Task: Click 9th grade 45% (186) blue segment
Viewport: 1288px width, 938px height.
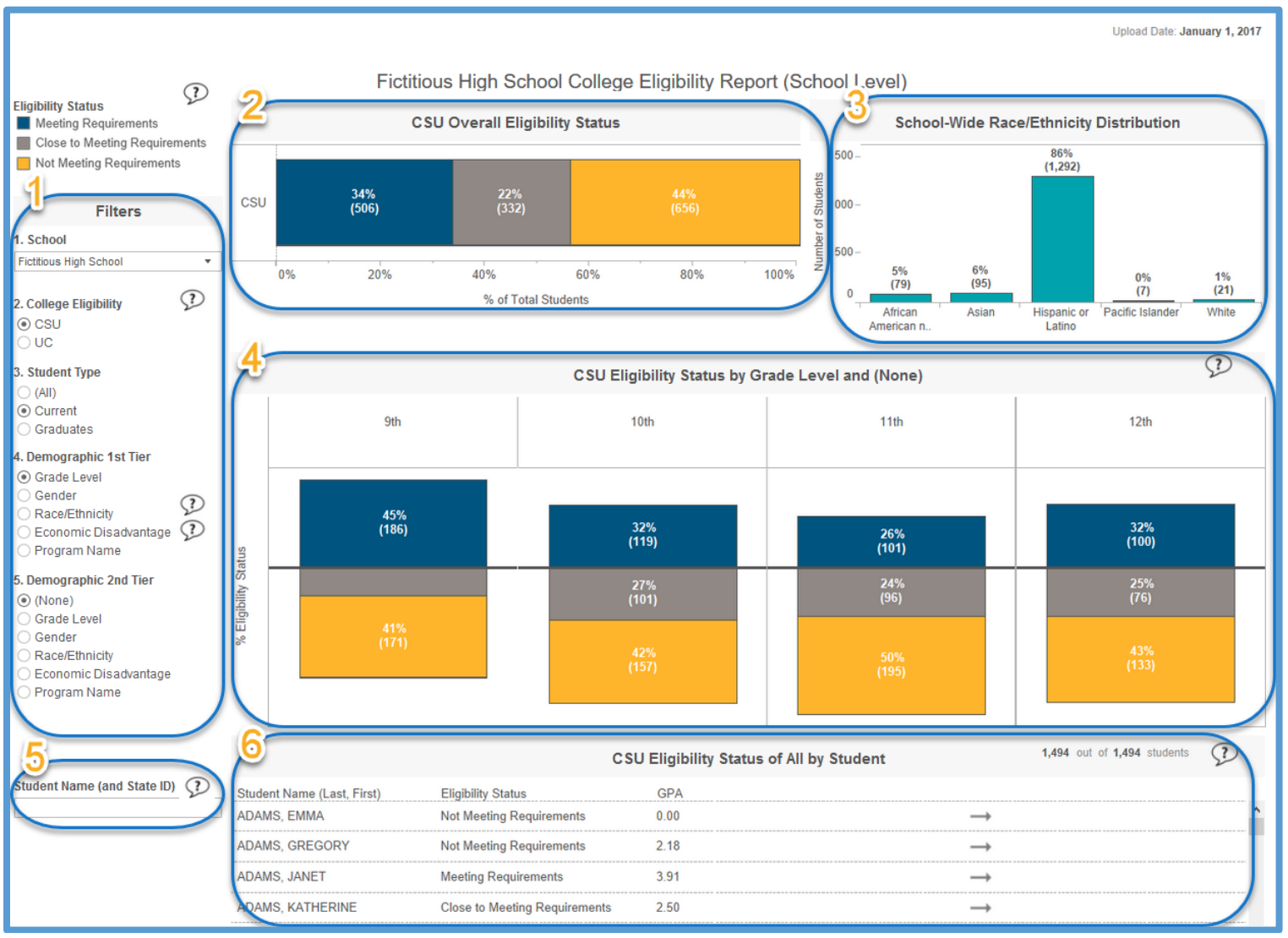Action: pyautogui.click(x=393, y=524)
